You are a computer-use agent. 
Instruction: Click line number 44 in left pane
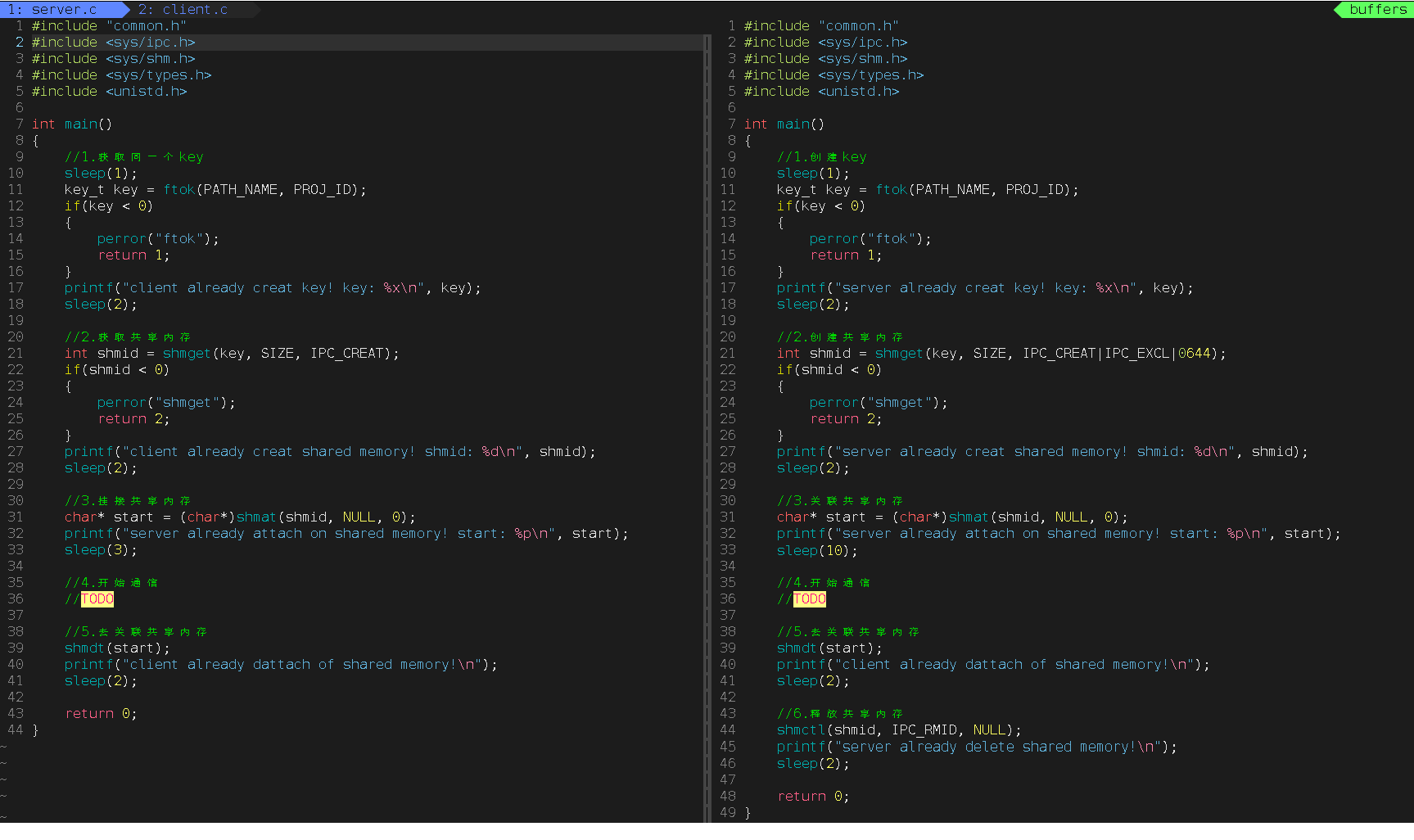[x=15, y=729]
